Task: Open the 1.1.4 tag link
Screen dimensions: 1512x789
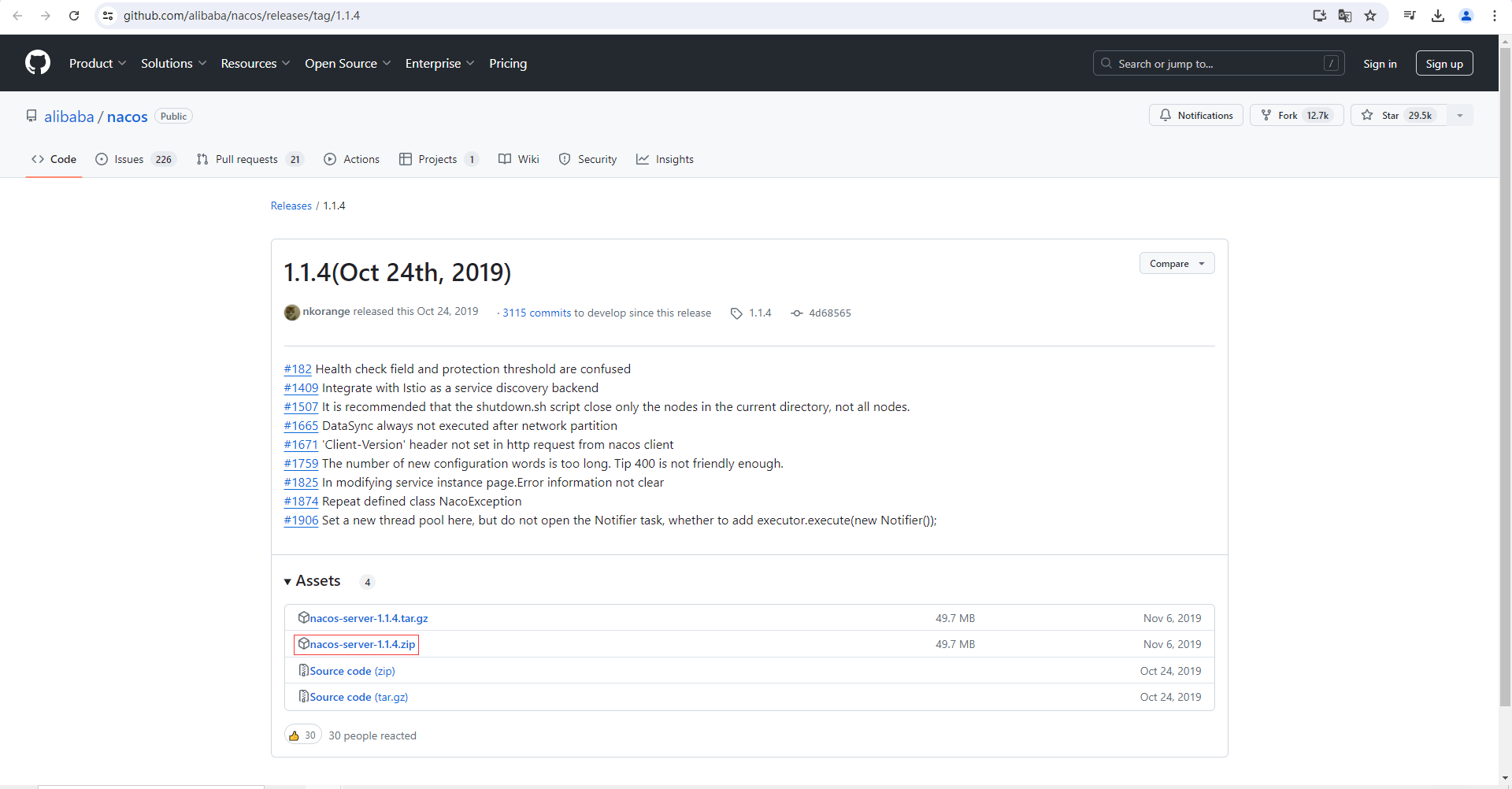Action: pos(760,313)
